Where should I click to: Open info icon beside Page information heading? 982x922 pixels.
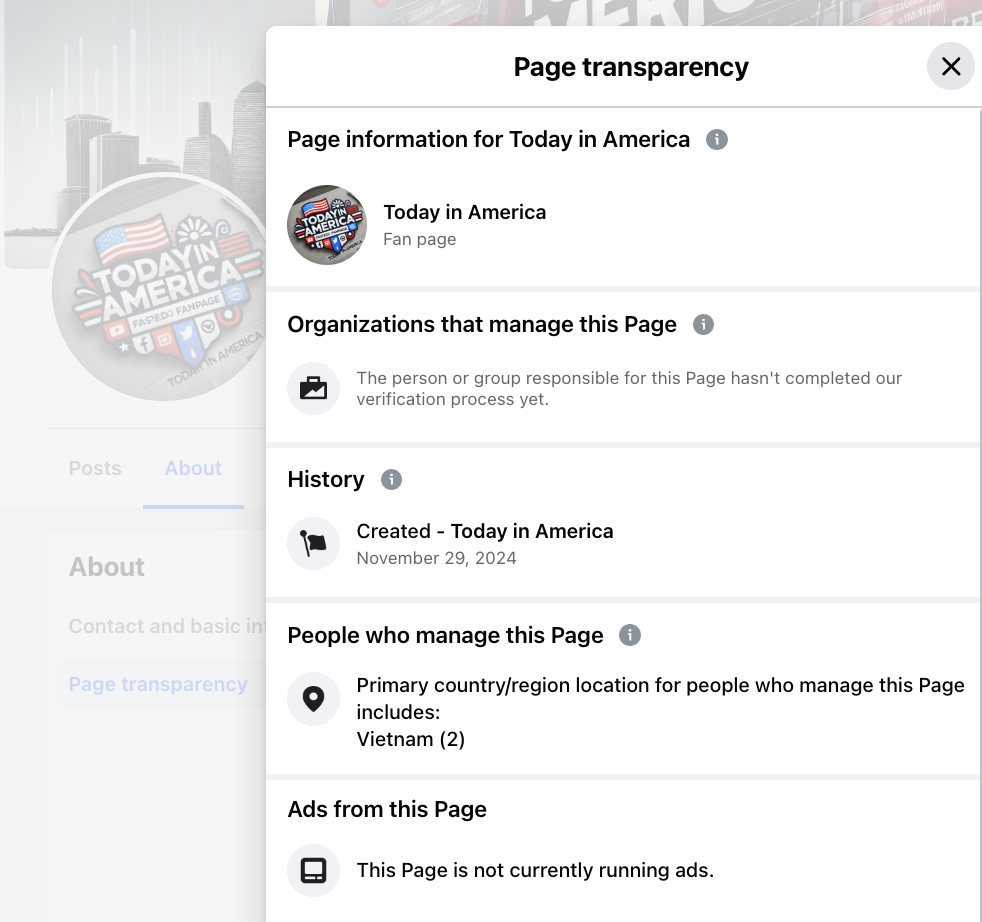tap(716, 140)
